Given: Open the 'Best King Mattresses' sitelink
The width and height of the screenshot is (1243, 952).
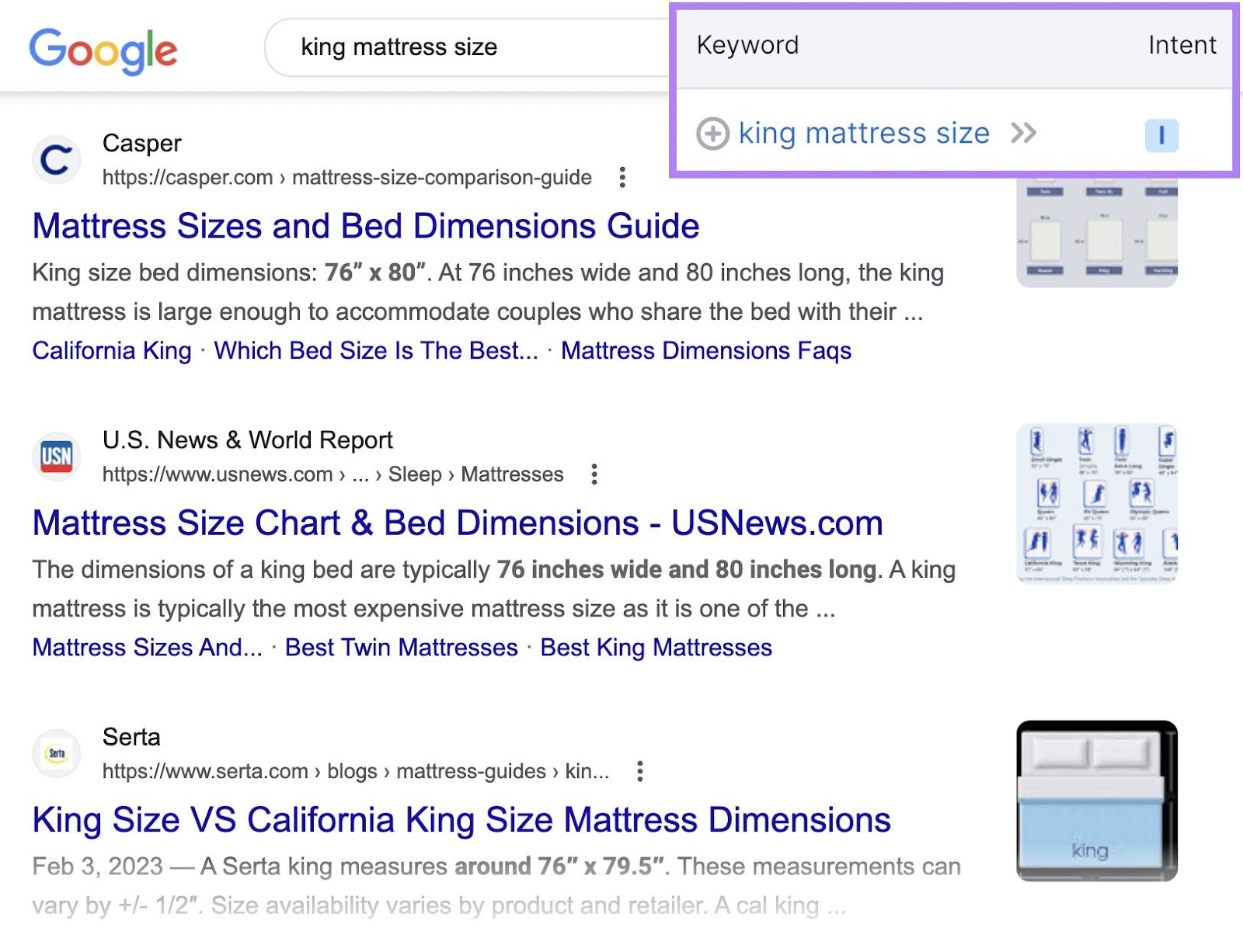Looking at the screenshot, I should pyautogui.click(x=656, y=648).
